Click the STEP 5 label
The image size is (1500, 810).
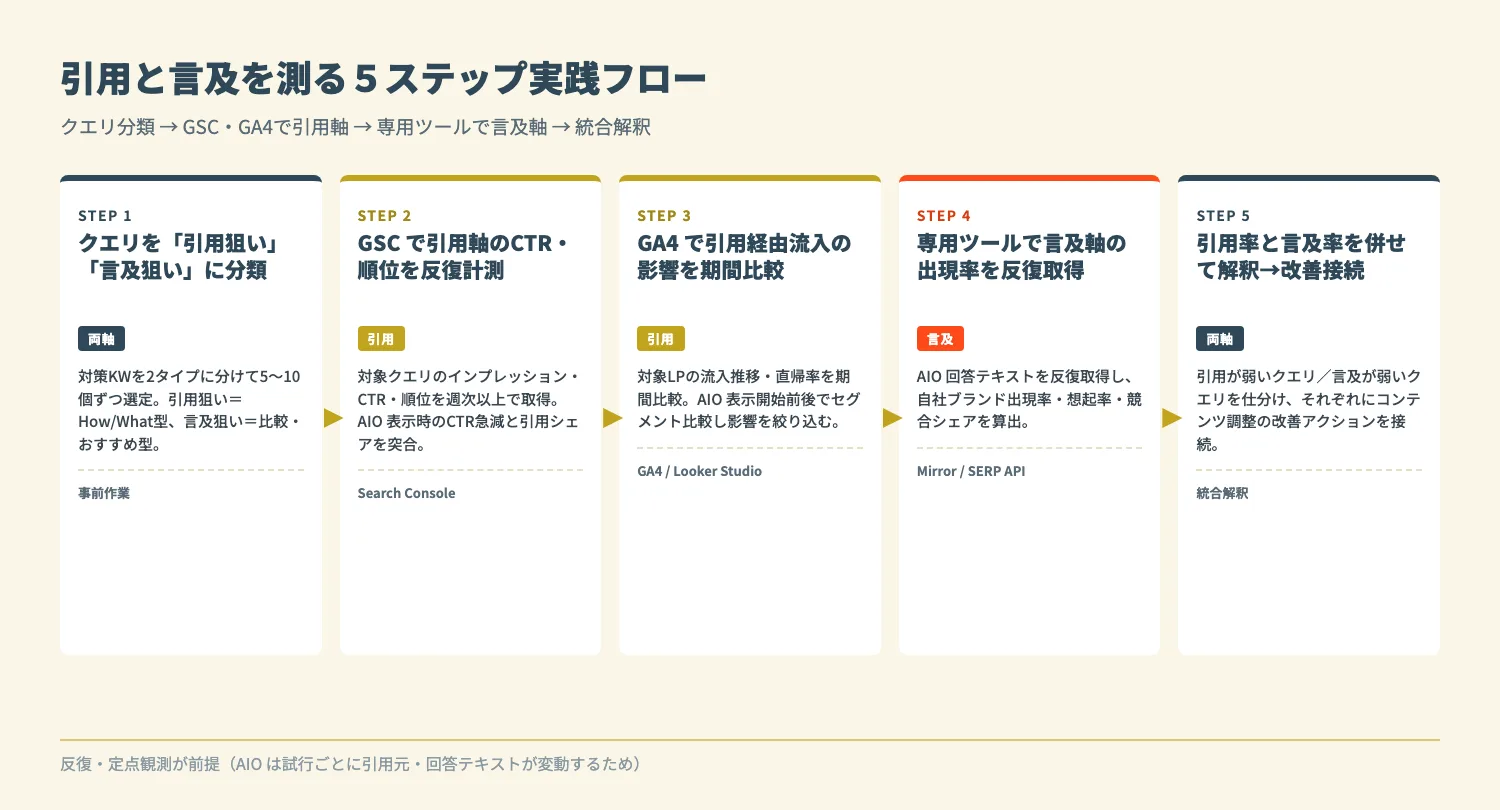[1223, 216]
